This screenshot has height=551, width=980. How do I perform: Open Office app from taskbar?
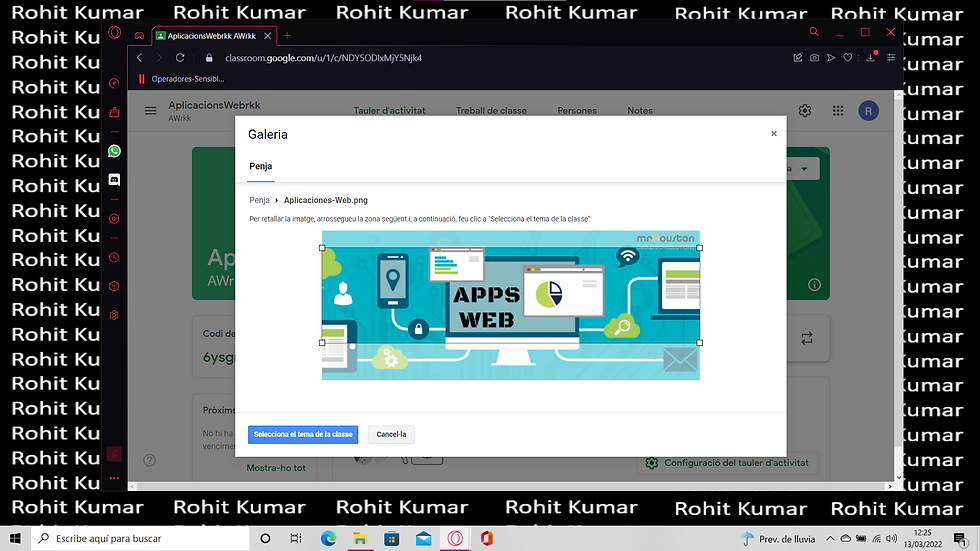coord(486,539)
